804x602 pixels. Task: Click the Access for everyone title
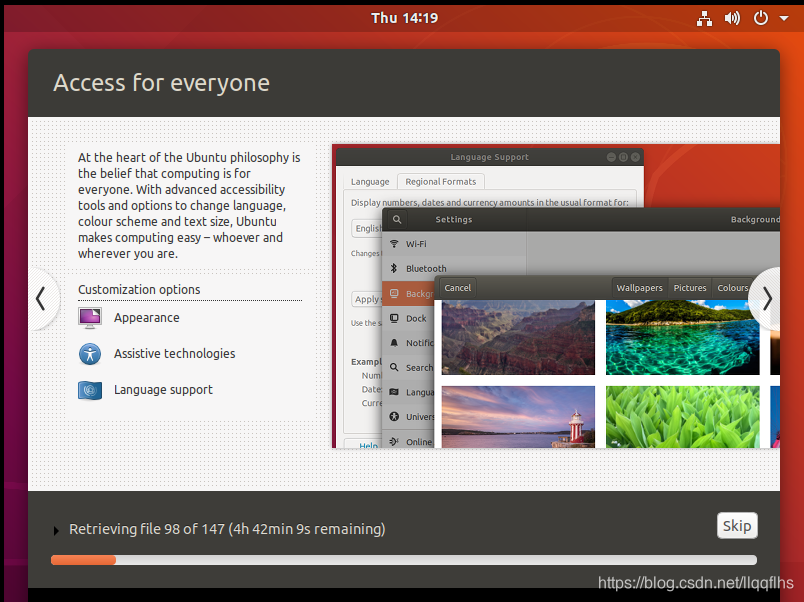(x=162, y=83)
